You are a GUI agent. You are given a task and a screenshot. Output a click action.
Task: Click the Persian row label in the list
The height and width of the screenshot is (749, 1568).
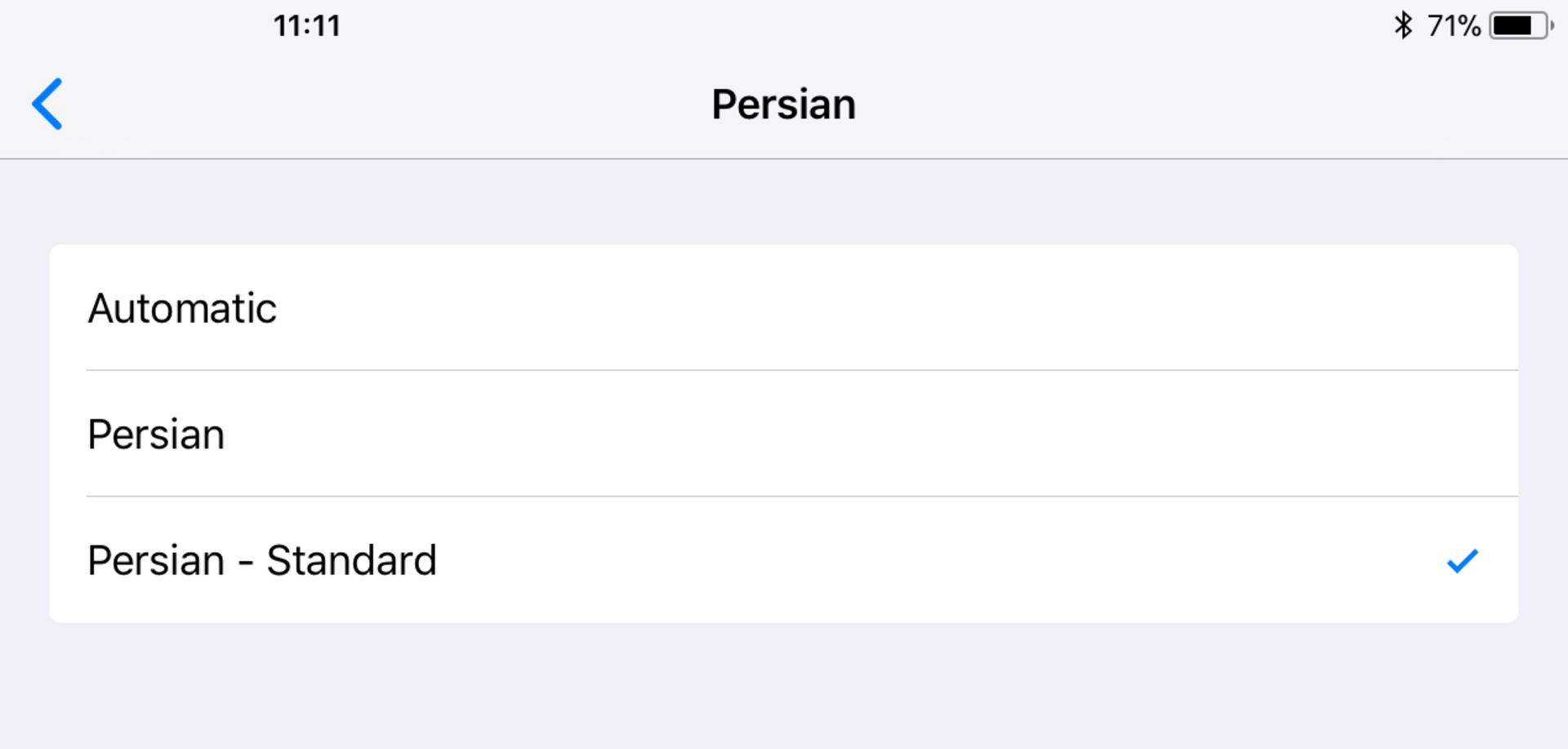[x=156, y=435]
